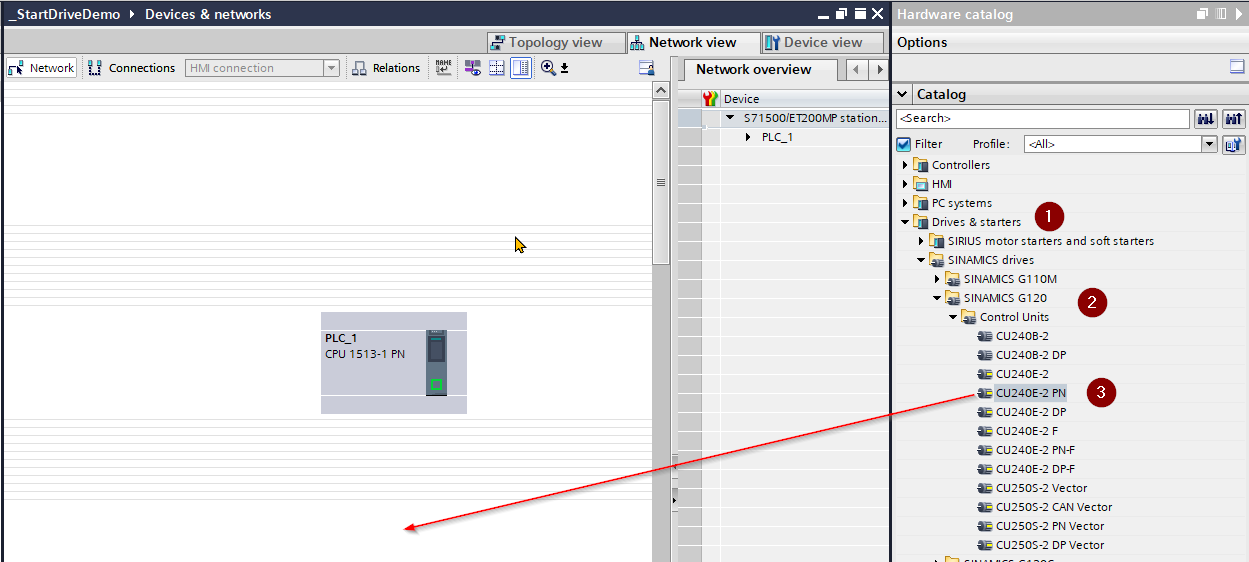Collapse Hardware catalog with arrow icon

point(1238,14)
